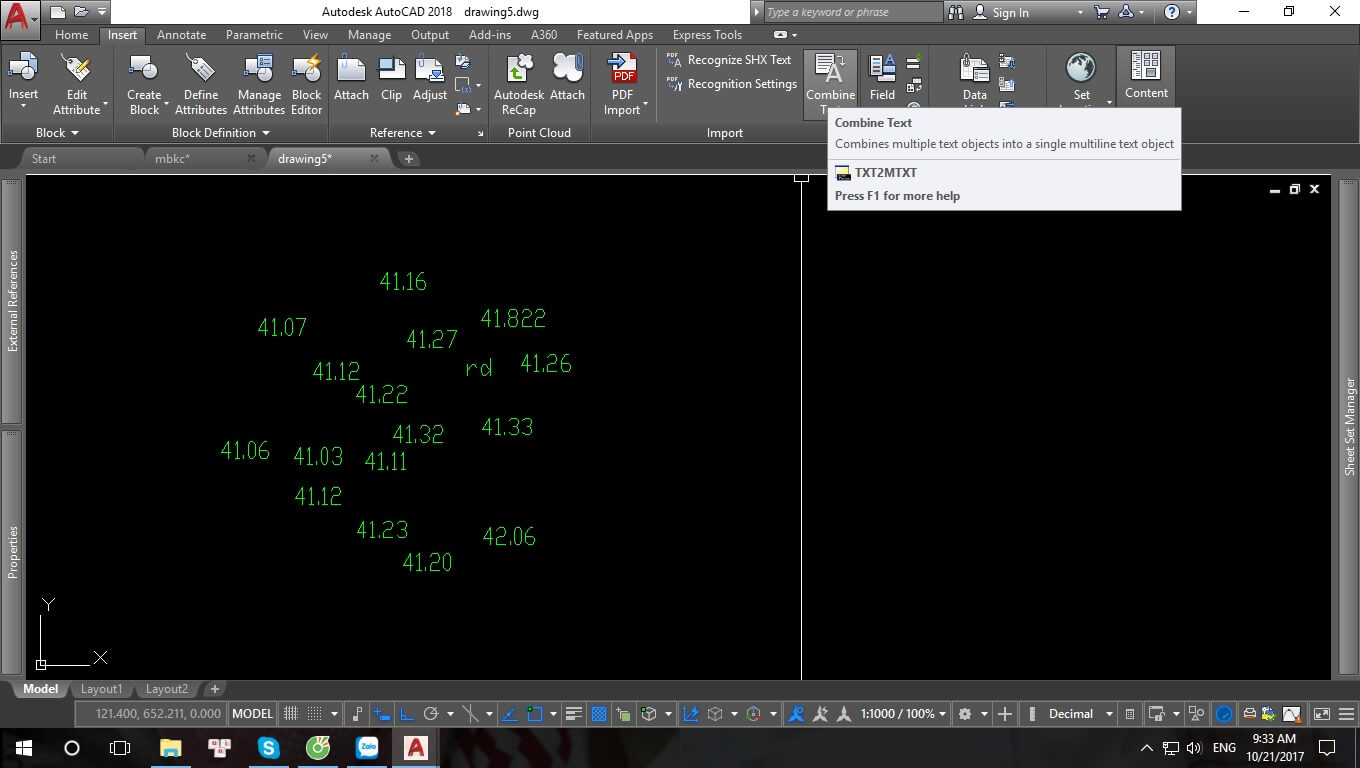Switch to the Annotate ribbon tab
The width and height of the screenshot is (1360, 768).
(x=181, y=35)
